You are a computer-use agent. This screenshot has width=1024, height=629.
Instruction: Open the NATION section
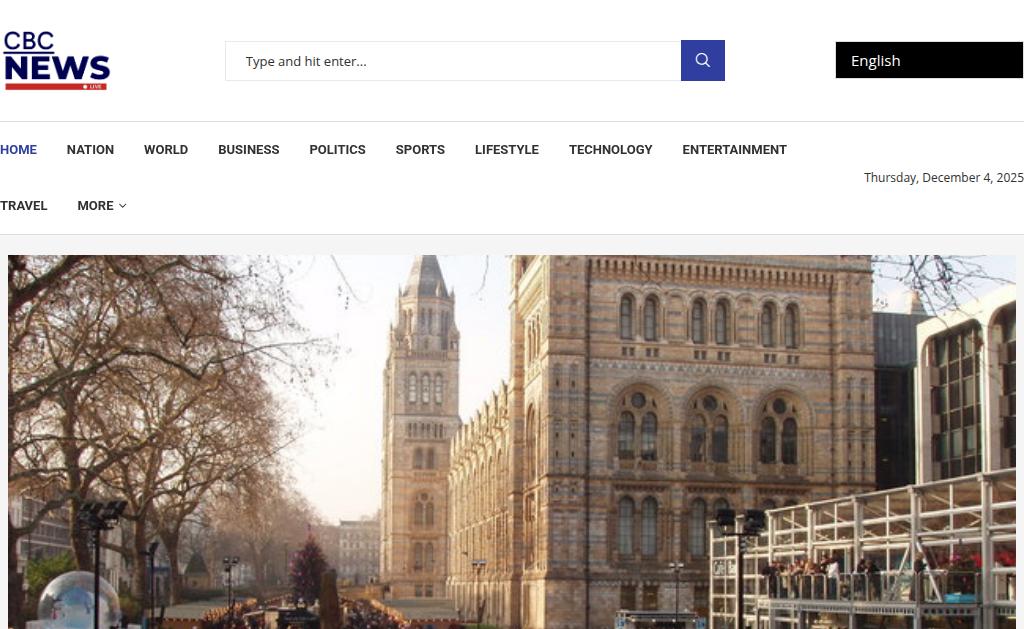(x=90, y=150)
